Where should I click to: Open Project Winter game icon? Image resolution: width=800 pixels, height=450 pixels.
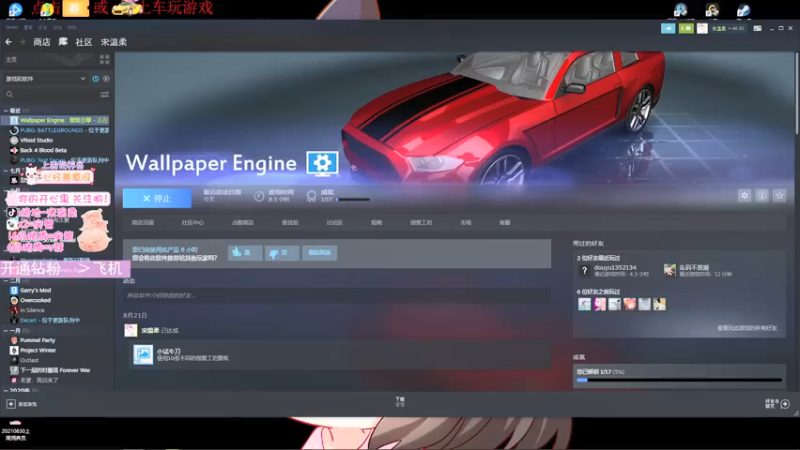pyautogui.click(x=14, y=351)
